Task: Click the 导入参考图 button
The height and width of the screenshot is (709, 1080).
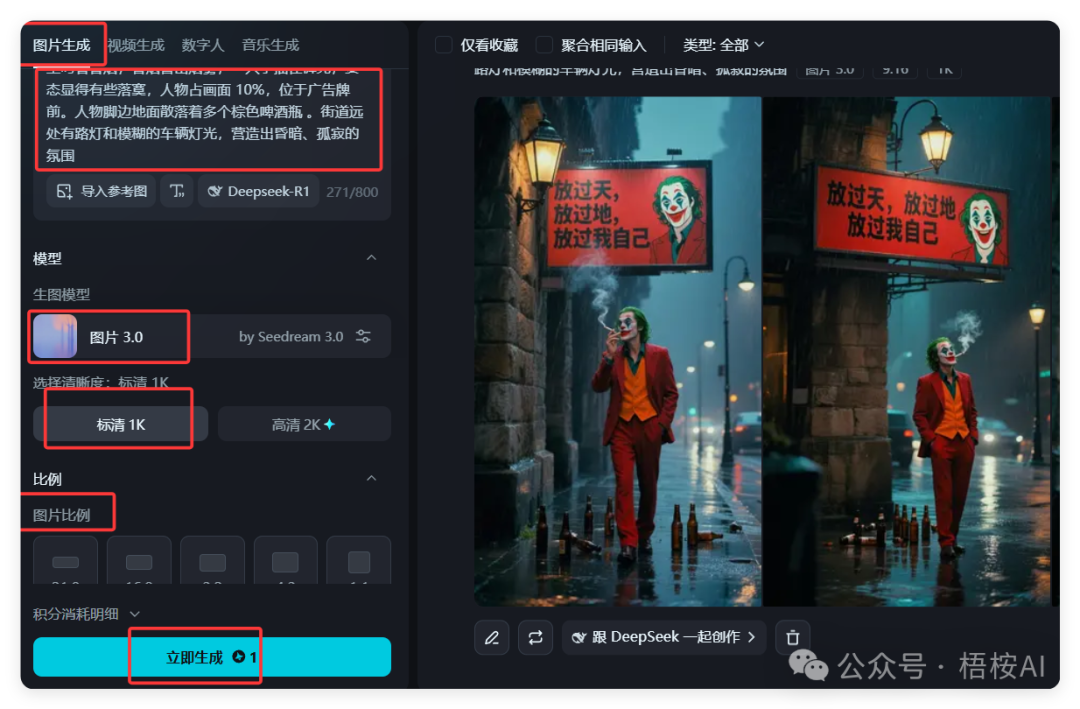Action: (x=102, y=192)
